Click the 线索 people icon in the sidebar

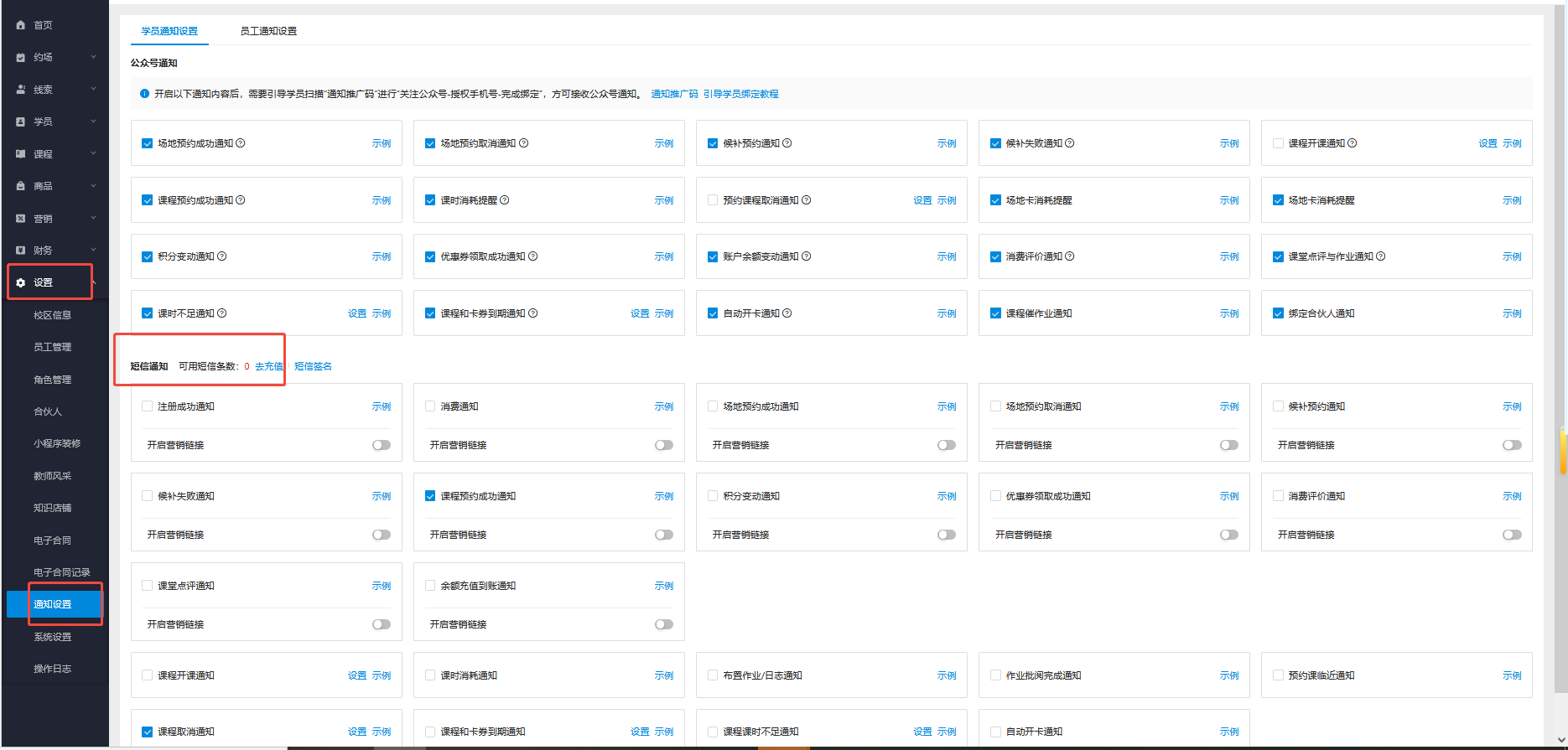tap(21, 90)
